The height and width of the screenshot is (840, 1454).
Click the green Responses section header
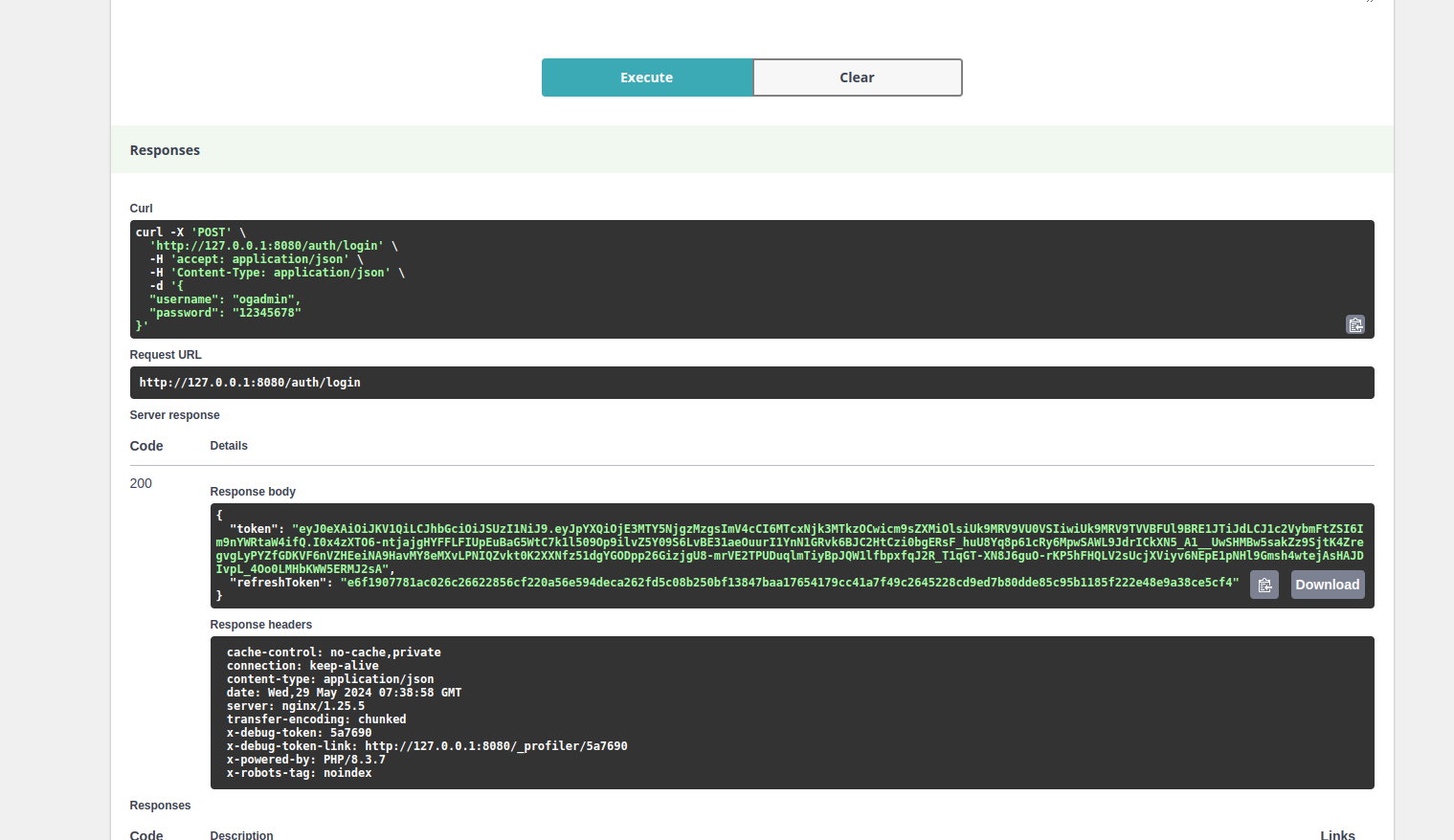pyautogui.click(x=165, y=150)
